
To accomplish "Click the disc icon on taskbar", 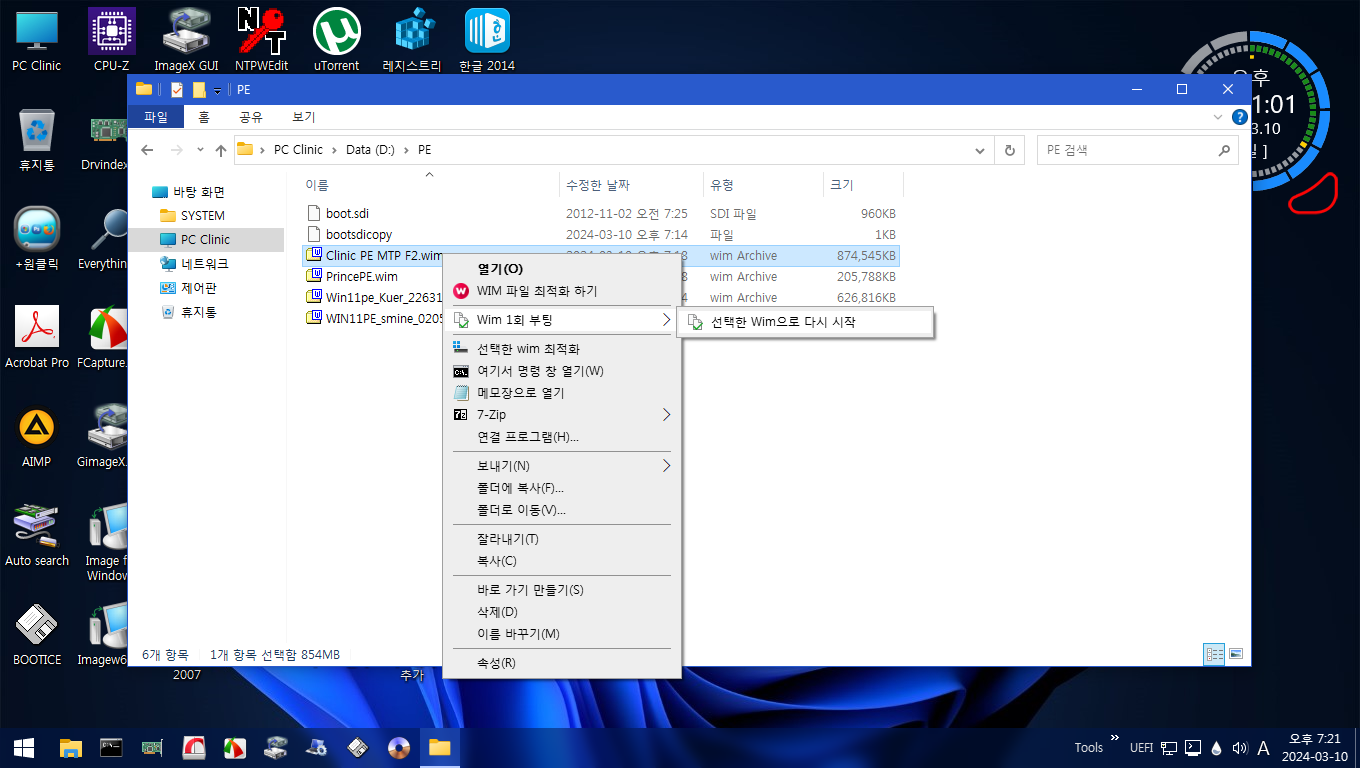I will point(399,747).
